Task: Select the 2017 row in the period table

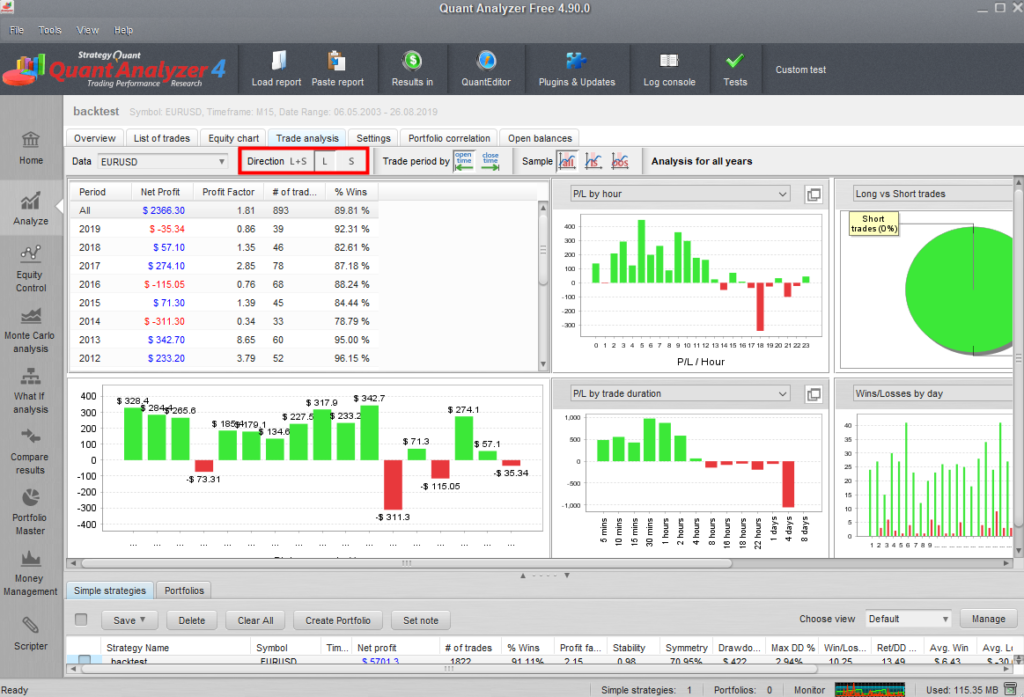Action: pos(224,266)
